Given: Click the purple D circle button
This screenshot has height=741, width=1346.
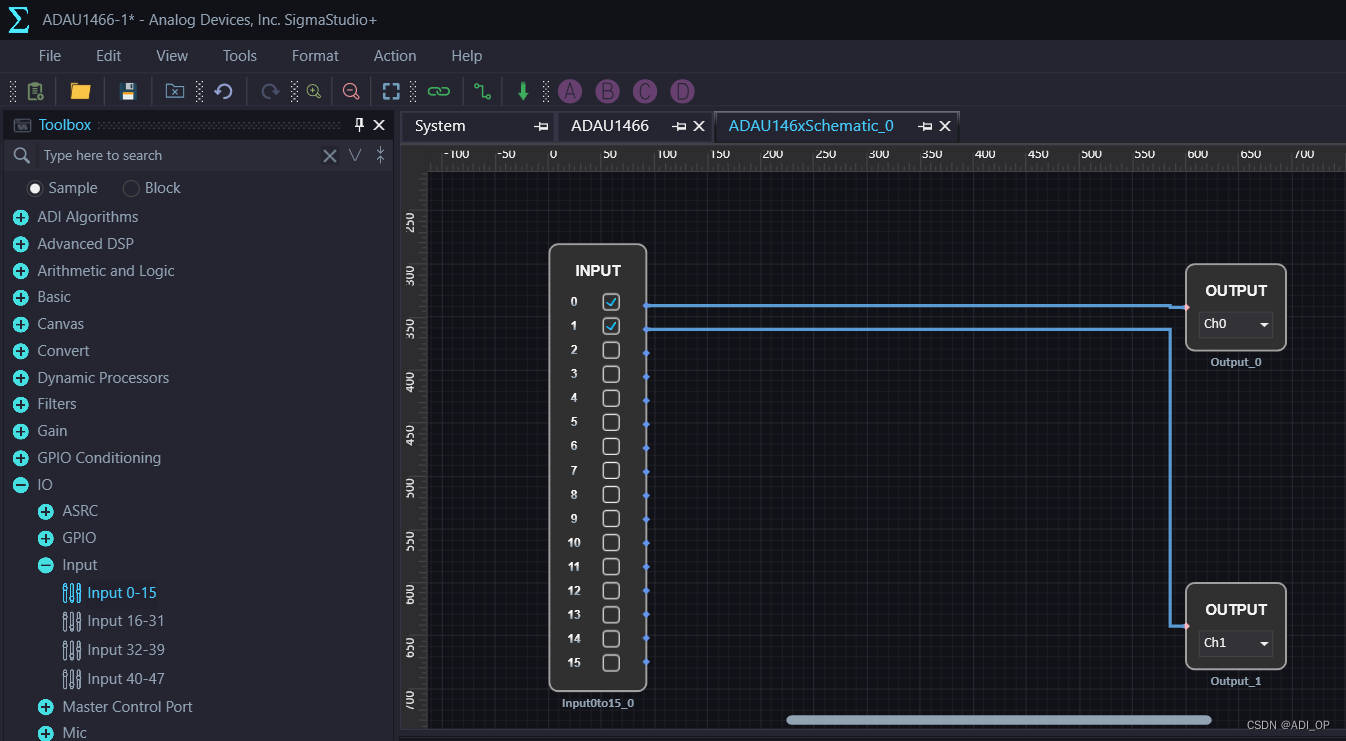Looking at the screenshot, I should [x=682, y=92].
